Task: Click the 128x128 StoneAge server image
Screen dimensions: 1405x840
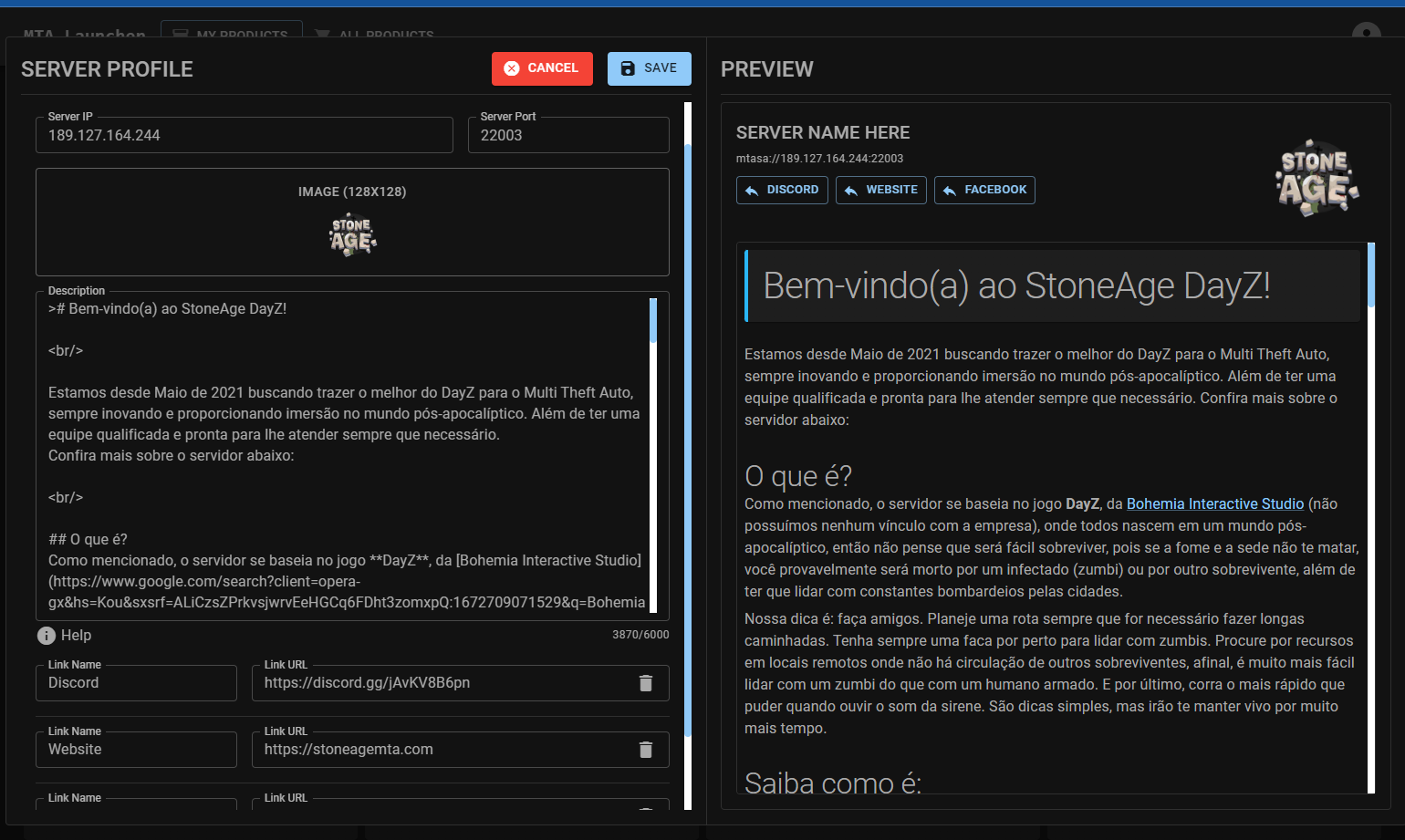Action: [x=351, y=234]
